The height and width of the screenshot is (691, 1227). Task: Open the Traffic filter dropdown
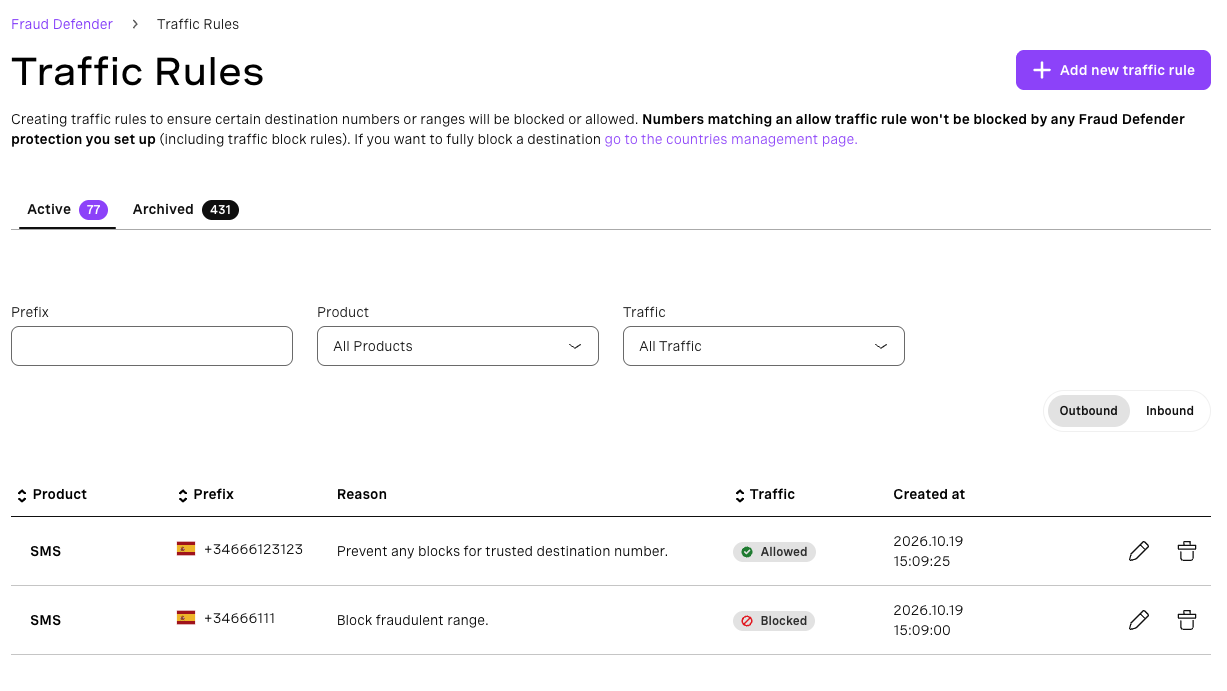764,346
